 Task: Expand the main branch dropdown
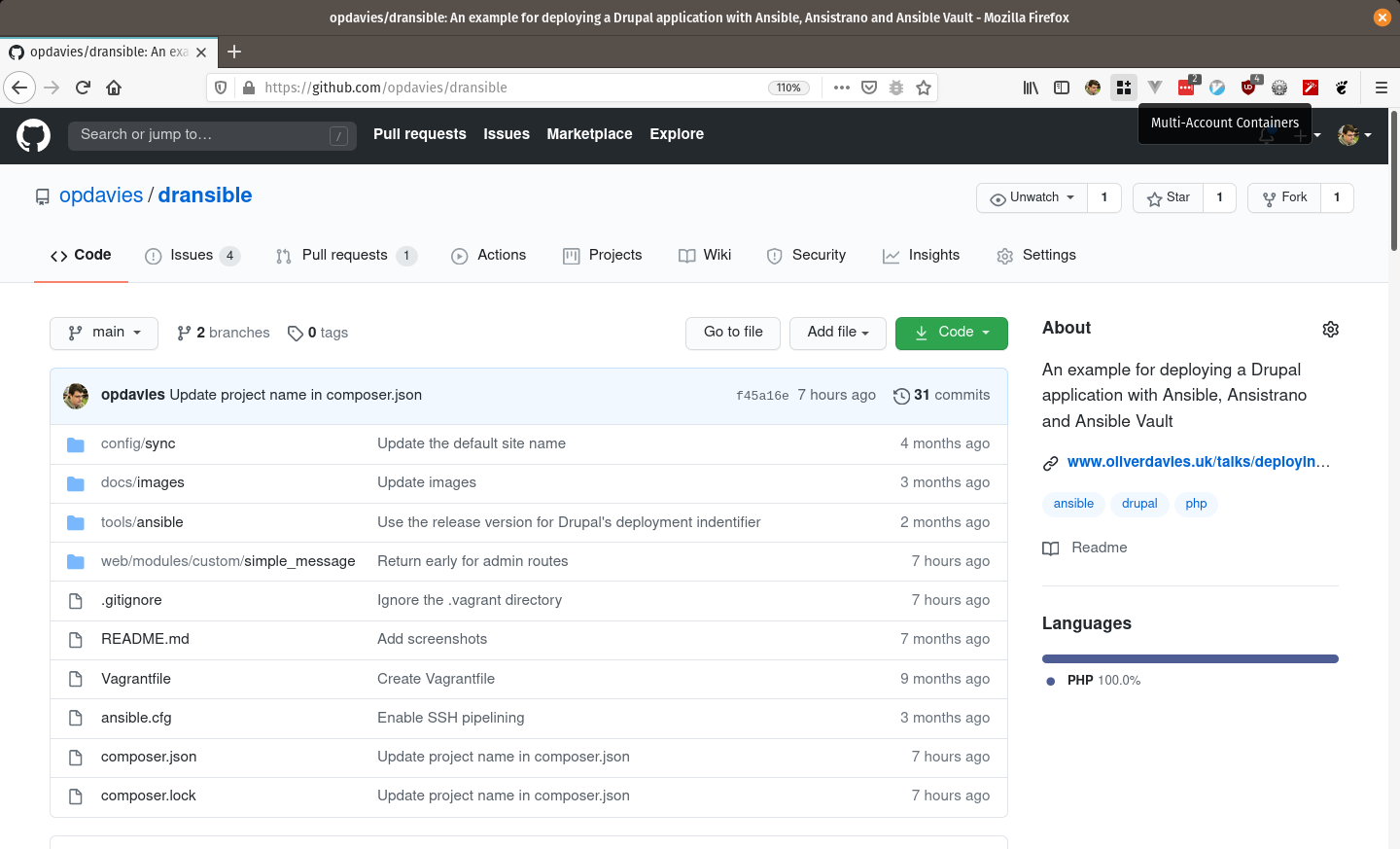[x=104, y=333]
